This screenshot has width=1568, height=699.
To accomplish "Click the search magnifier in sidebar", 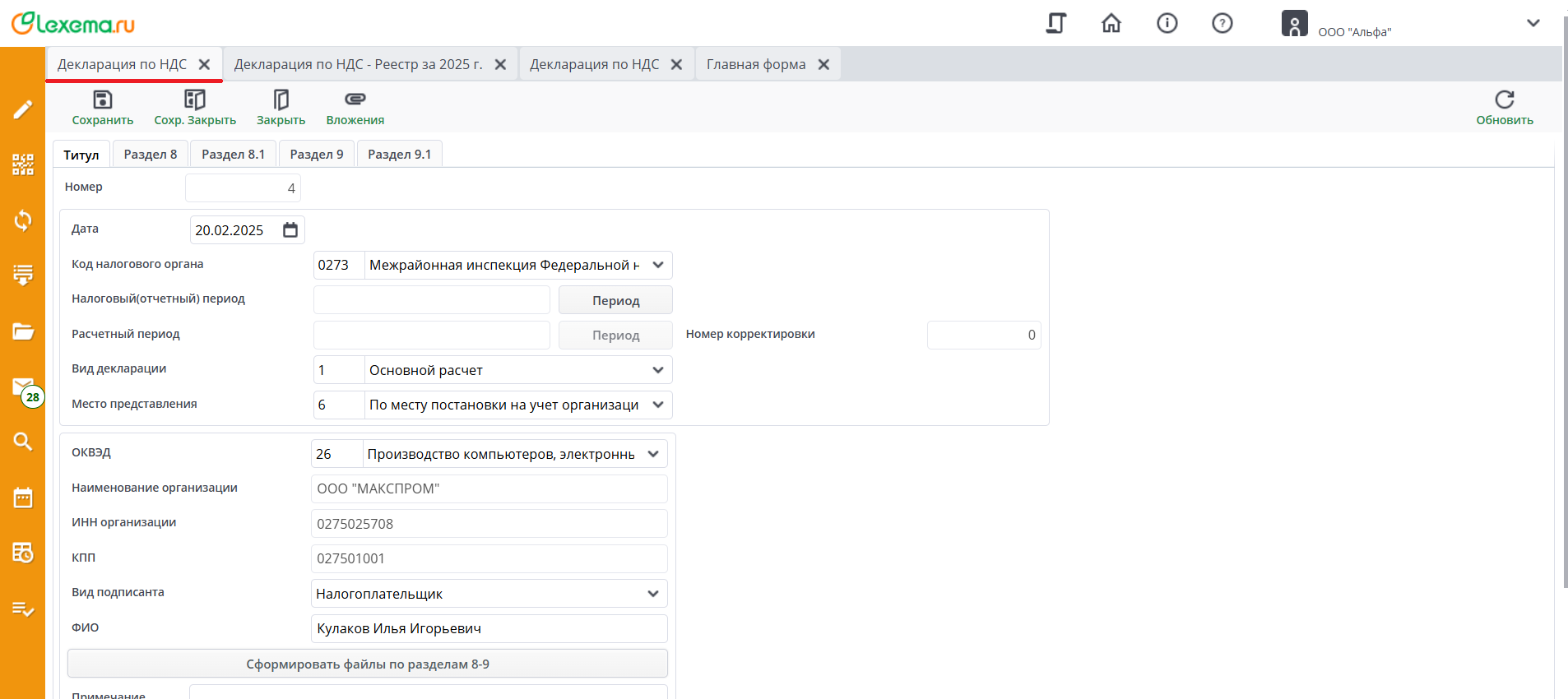I will click(x=23, y=442).
